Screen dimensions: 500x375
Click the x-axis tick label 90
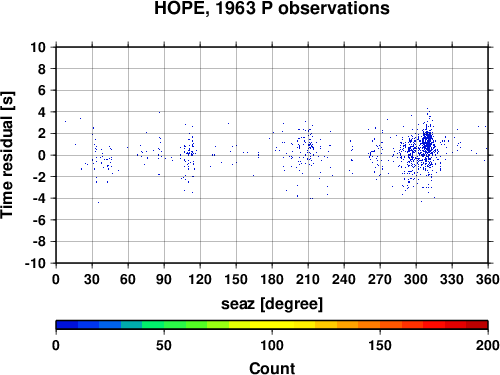[164, 279]
